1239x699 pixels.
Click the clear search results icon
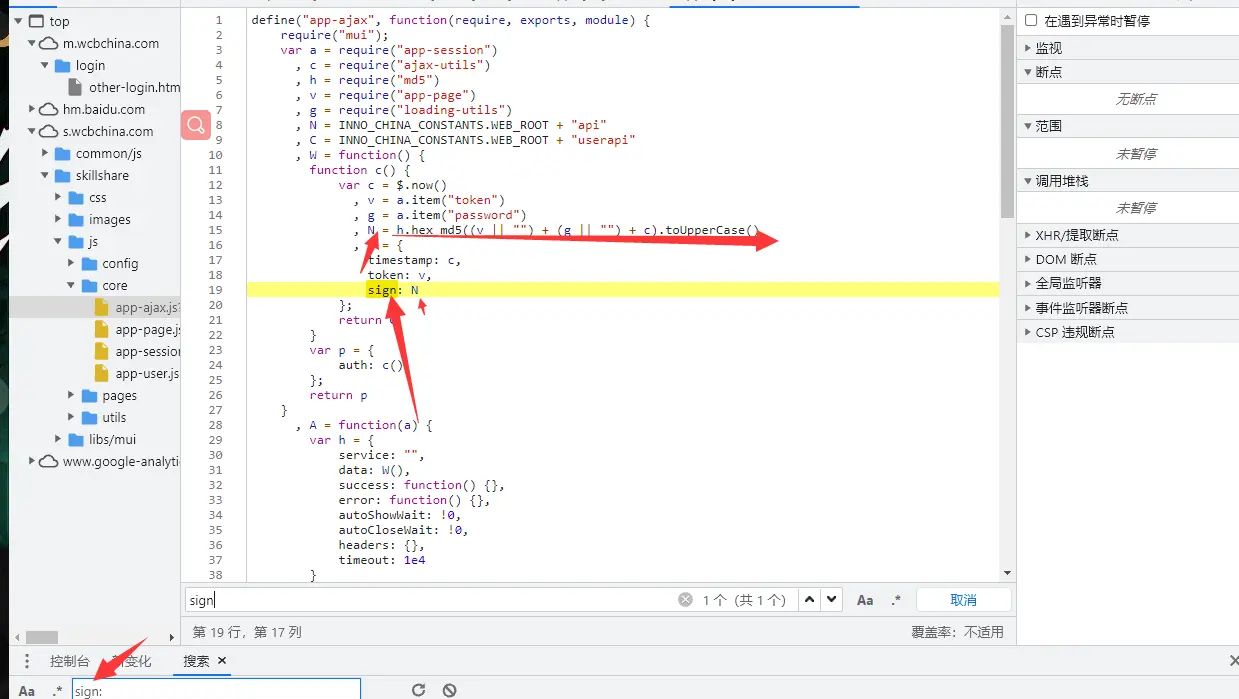coord(450,690)
